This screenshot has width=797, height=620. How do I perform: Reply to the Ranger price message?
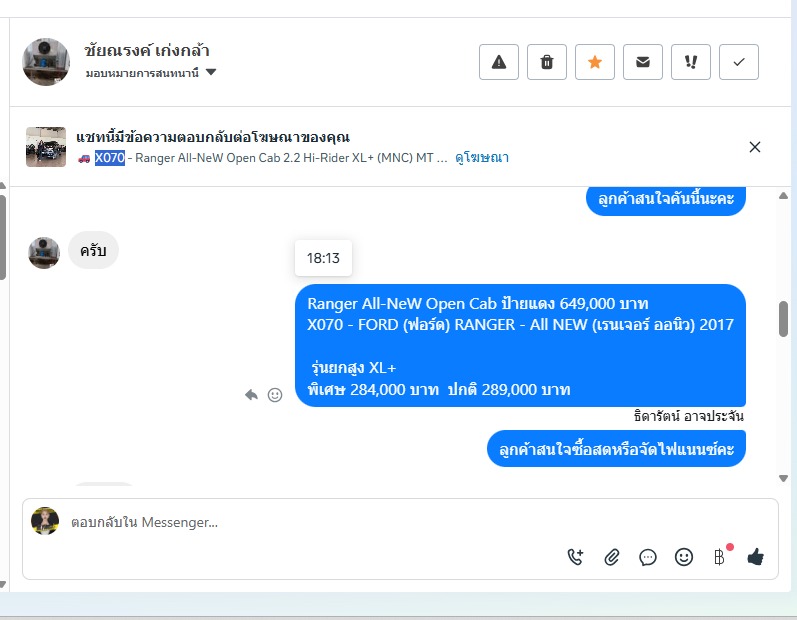[x=251, y=395]
